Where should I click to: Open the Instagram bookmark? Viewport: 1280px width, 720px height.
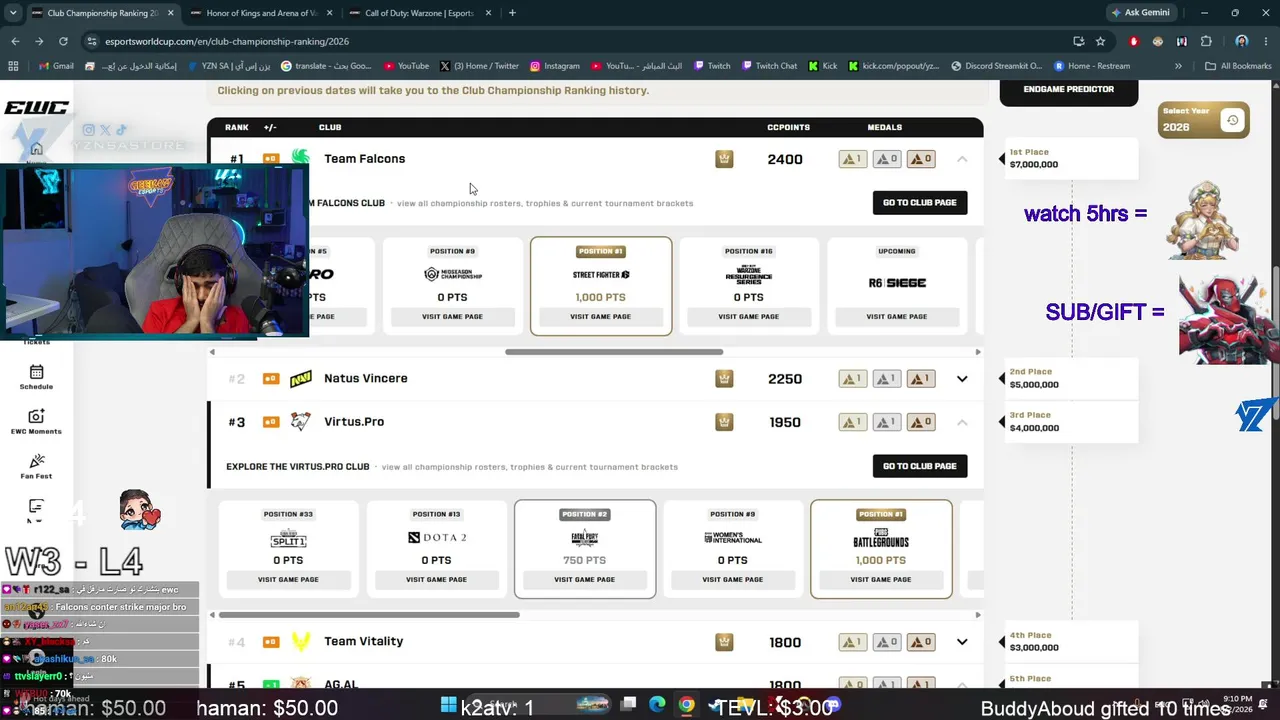pos(555,66)
